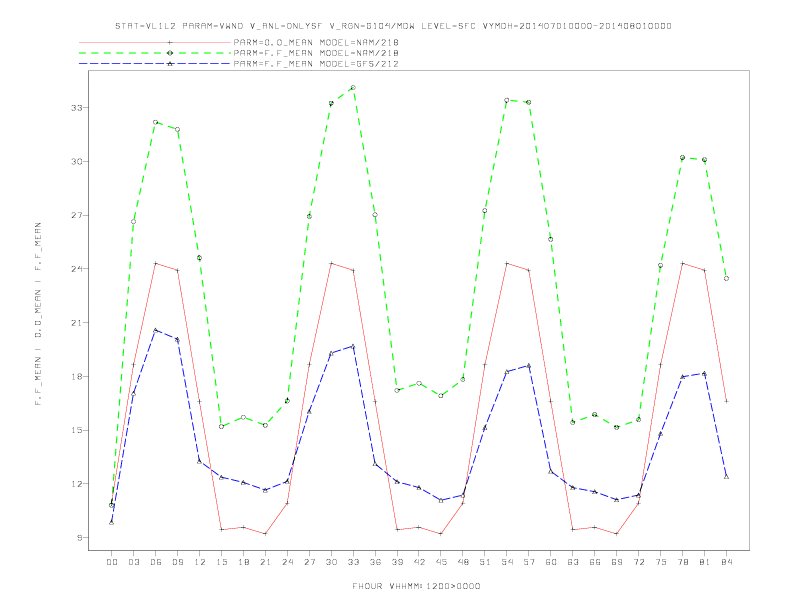
Task: Click x-axis tick label 12
Action: tap(200, 562)
